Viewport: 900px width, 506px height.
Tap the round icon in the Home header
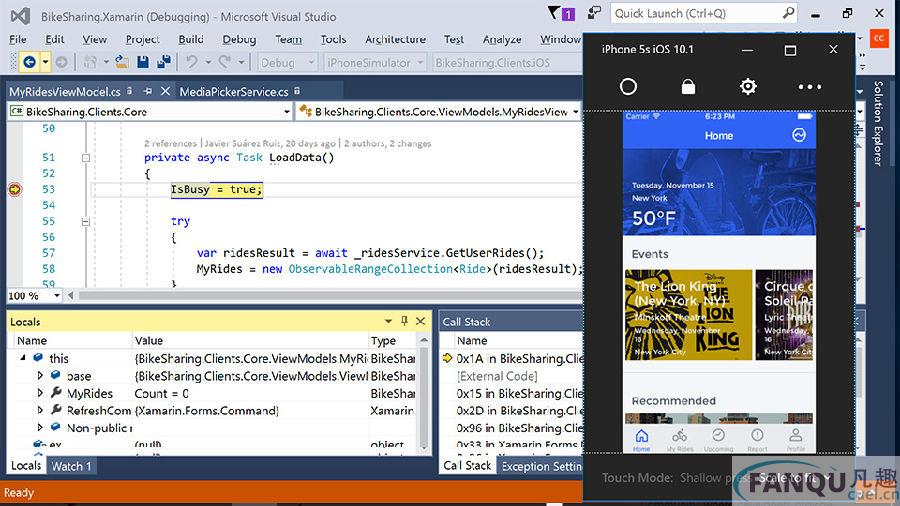point(799,135)
